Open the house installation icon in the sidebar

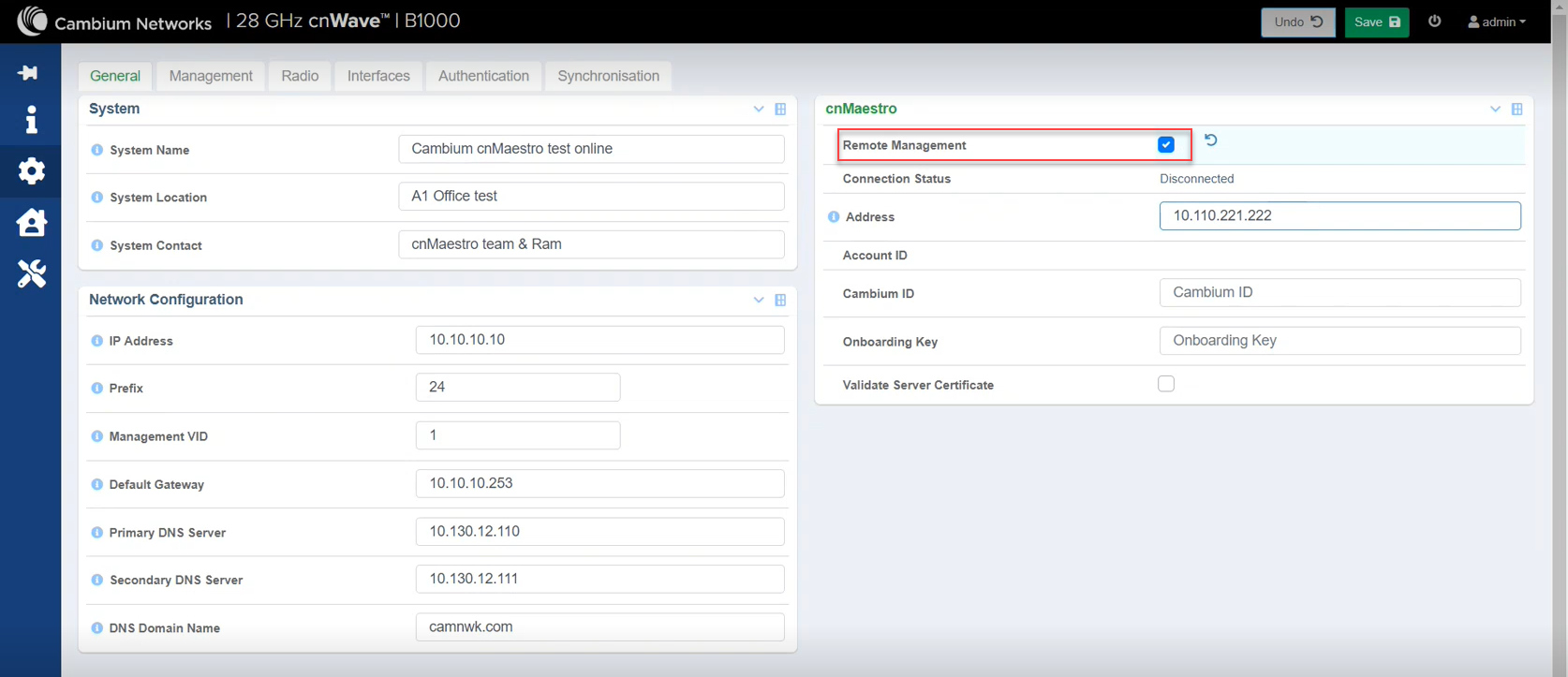click(x=31, y=222)
